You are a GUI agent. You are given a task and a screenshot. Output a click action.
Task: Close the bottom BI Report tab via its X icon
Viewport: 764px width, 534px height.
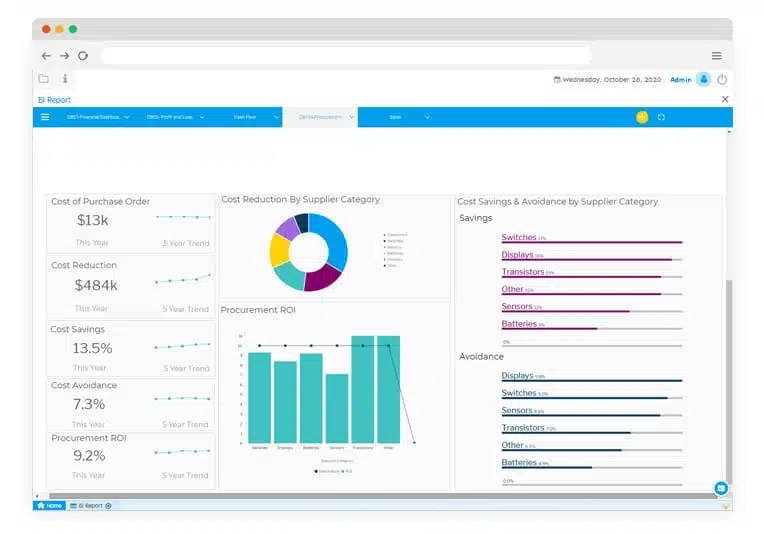(108, 506)
